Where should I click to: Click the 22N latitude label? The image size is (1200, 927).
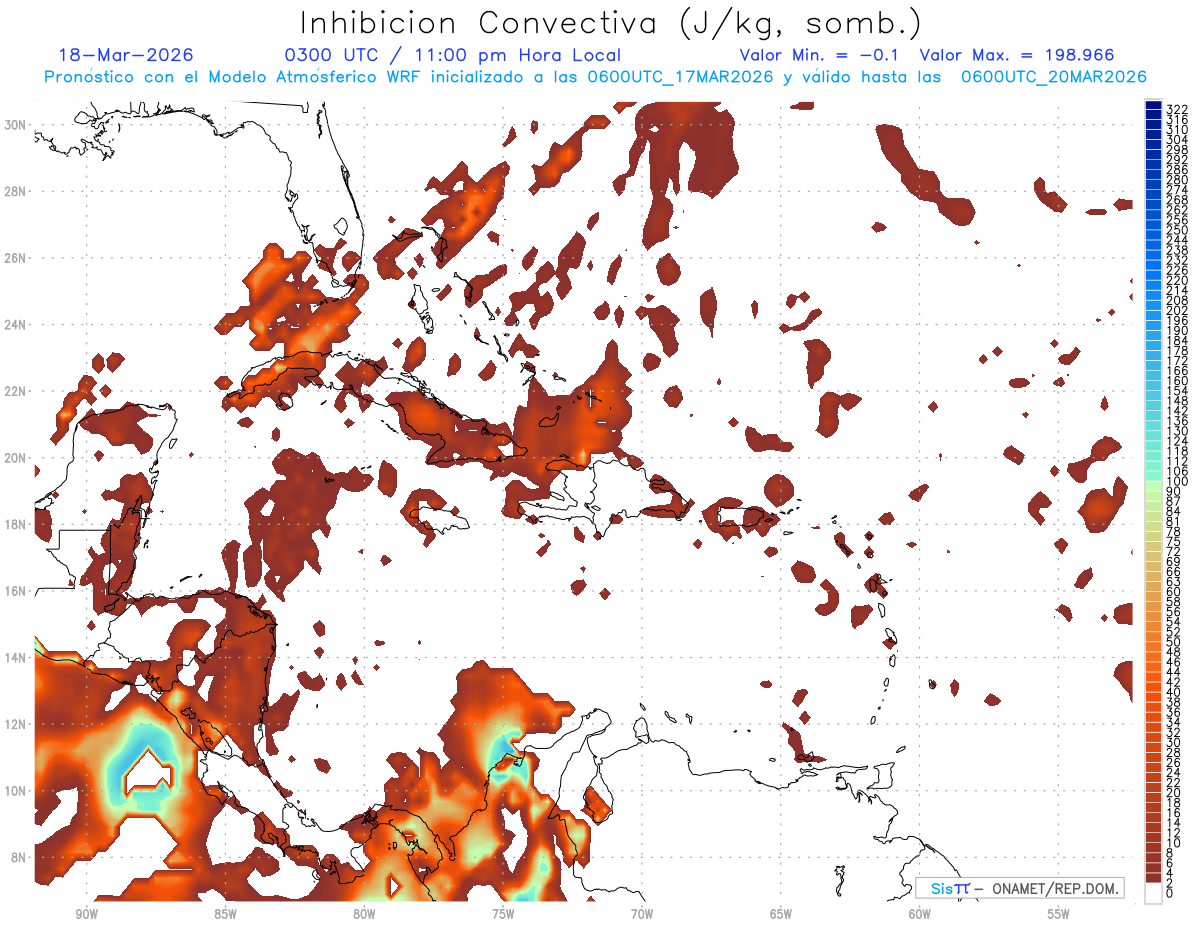coord(14,391)
